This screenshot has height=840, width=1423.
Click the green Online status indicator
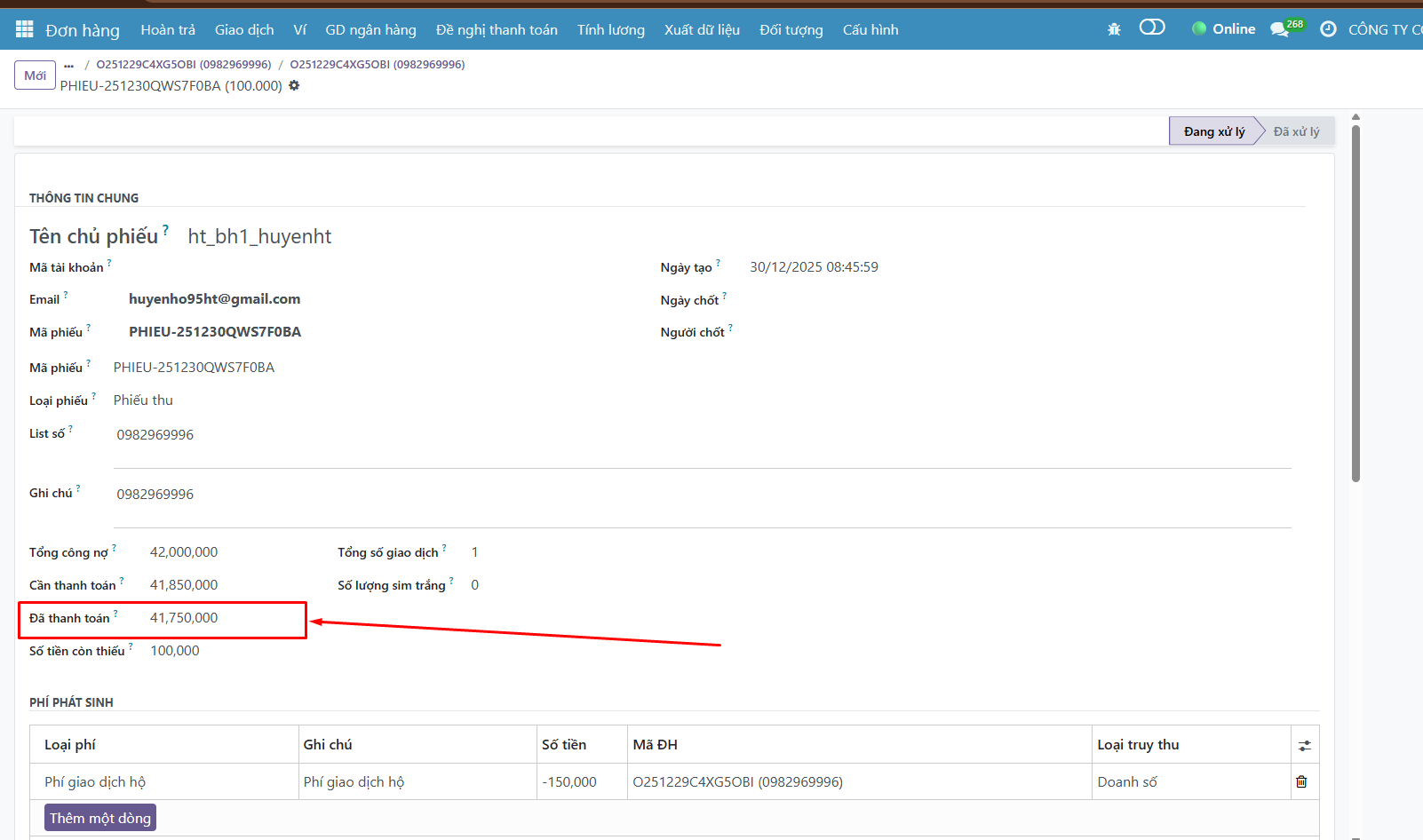click(x=1223, y=29)
